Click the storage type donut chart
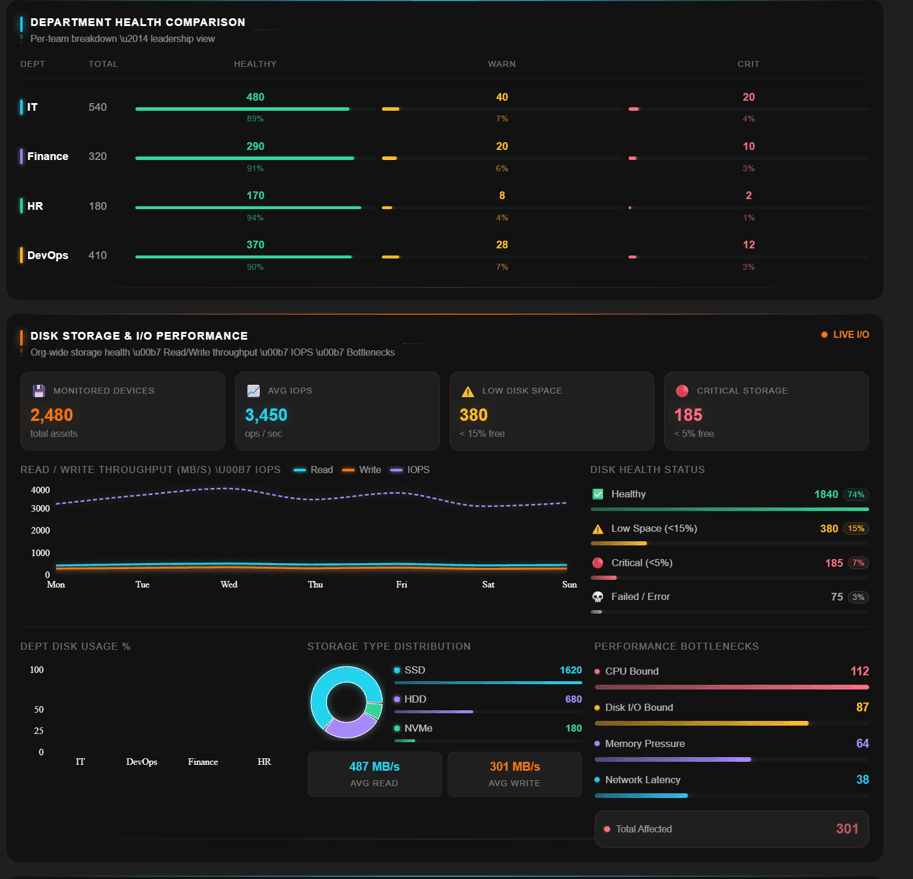The width and height of the screenshot is (913, 879). tap(346, 702)
